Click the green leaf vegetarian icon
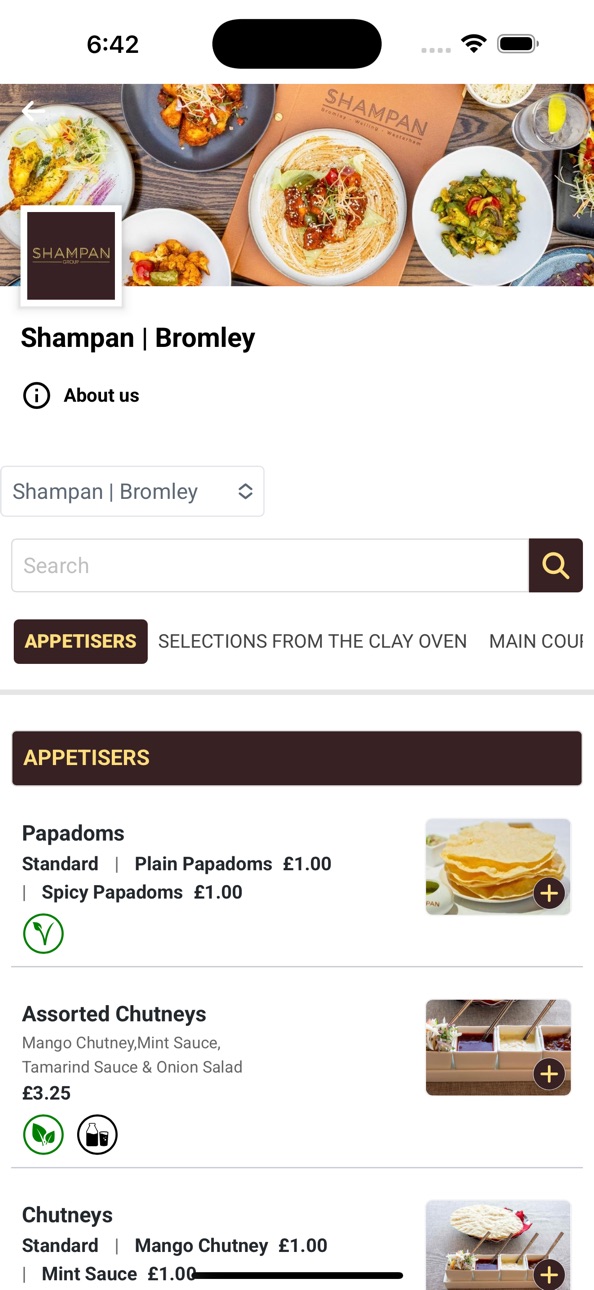The image size is (594, 1290). click(43, 1135)
